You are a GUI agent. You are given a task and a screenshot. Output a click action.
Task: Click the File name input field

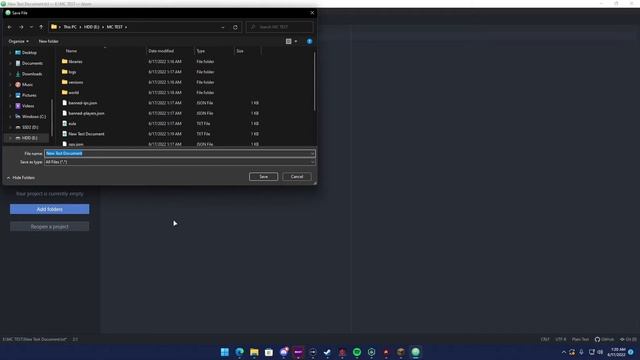[x=177, y=153]
